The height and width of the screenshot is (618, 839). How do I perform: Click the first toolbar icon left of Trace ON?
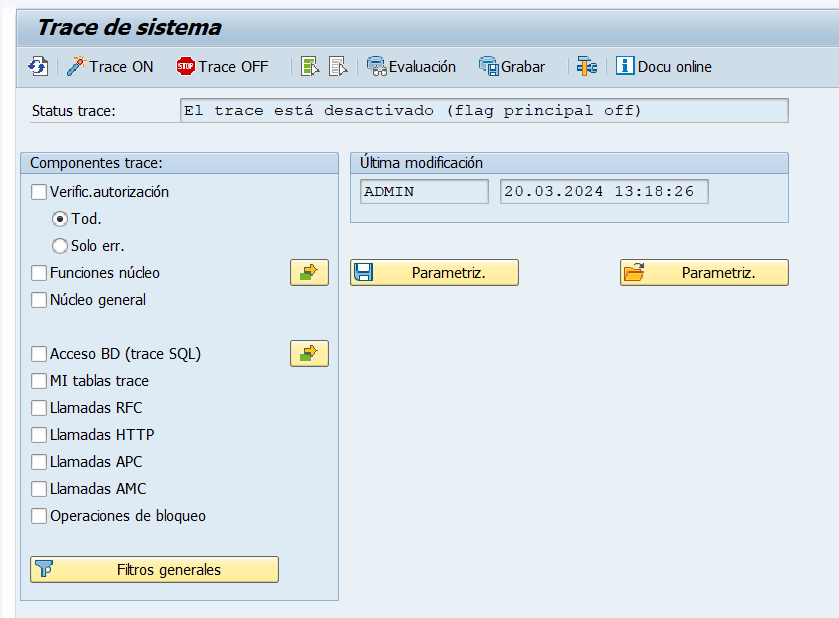click(x=38, y=67)
